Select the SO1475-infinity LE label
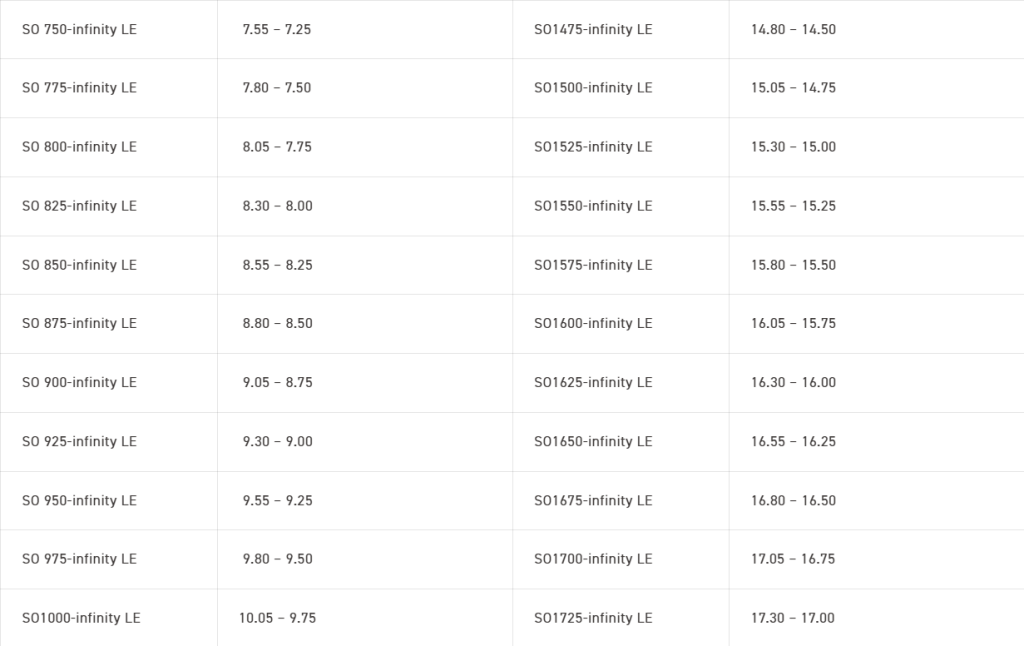 (593, 29)
